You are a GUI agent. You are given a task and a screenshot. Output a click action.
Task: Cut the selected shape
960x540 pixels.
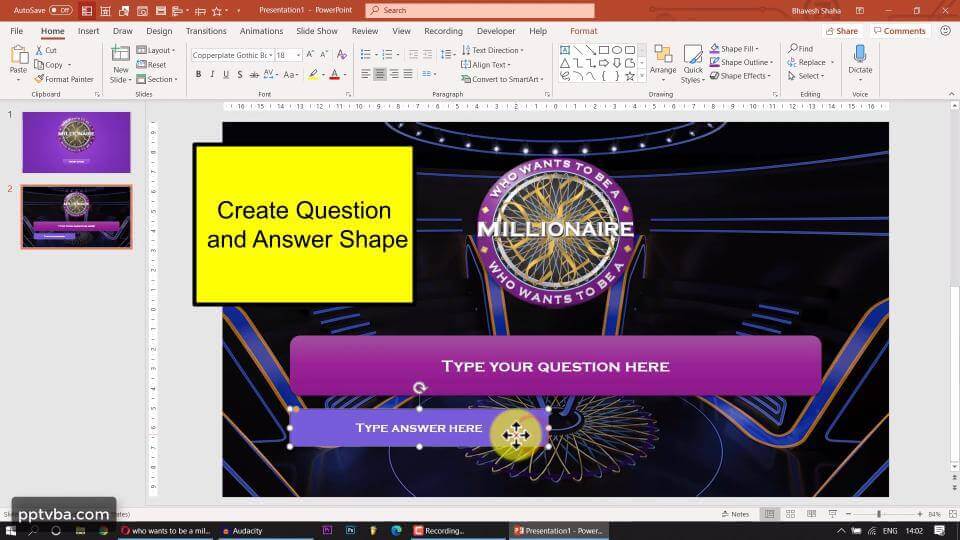46,50
